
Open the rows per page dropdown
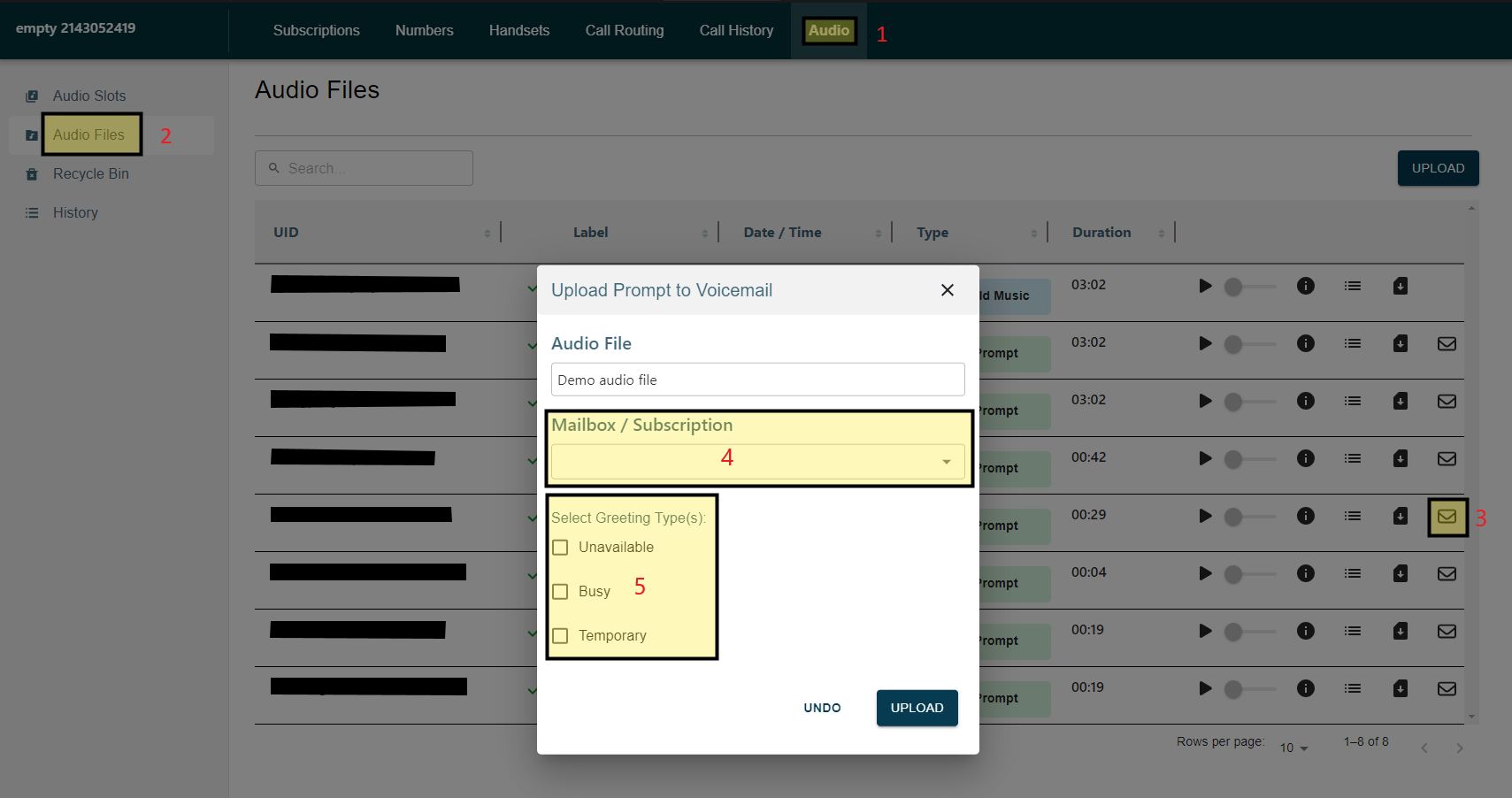[1293, 748]
